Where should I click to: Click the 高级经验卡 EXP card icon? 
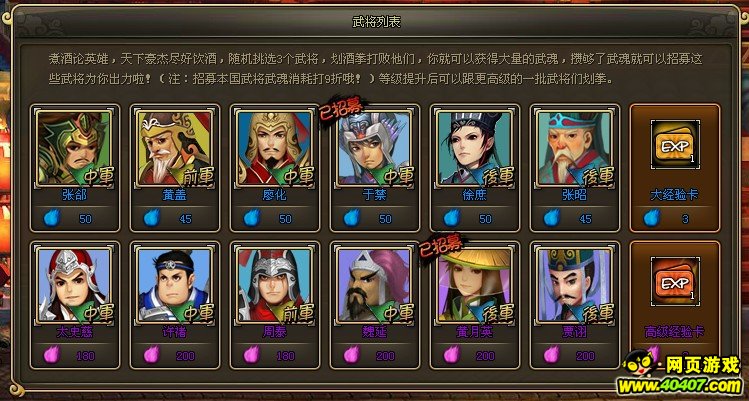click(x=675, y=281)
